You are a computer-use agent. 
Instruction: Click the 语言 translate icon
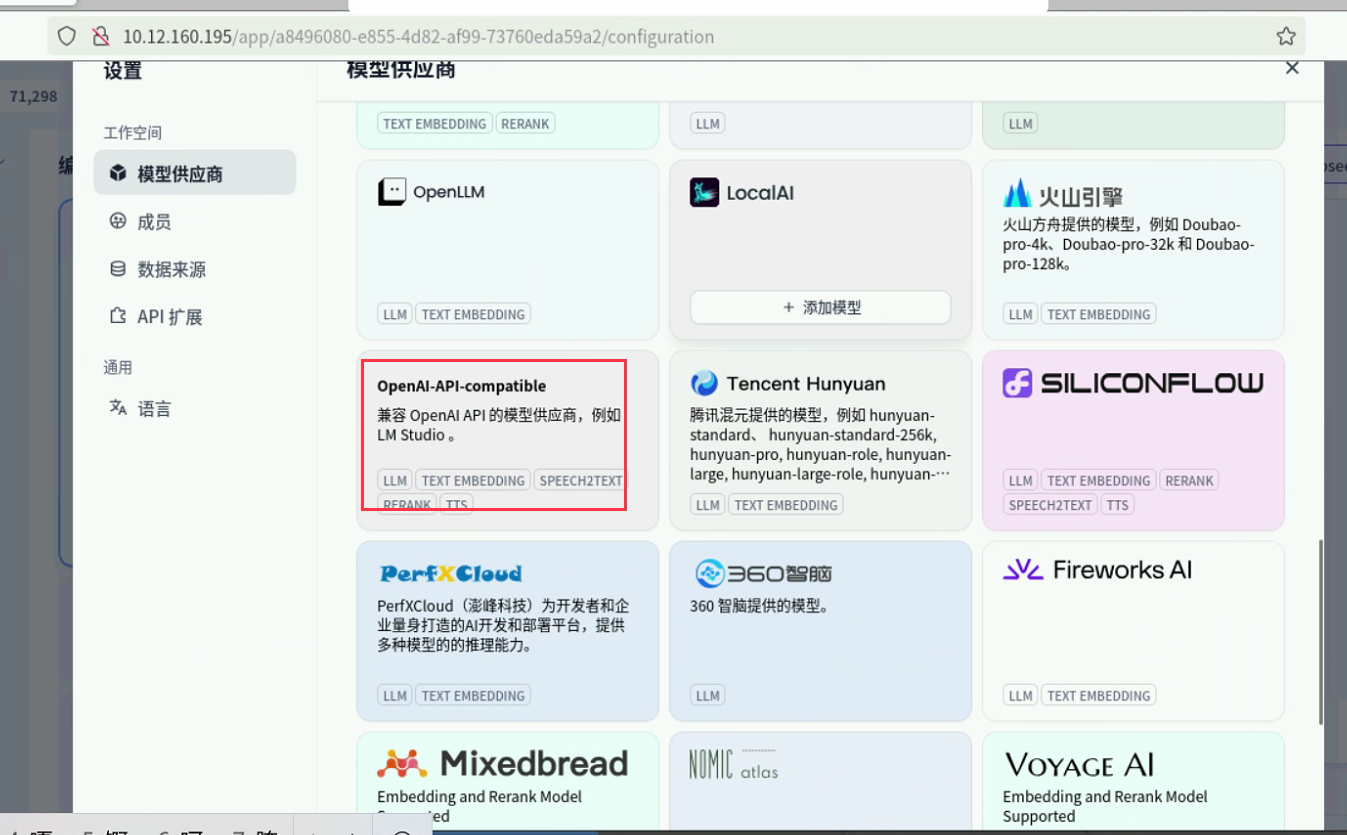[118, 408]
